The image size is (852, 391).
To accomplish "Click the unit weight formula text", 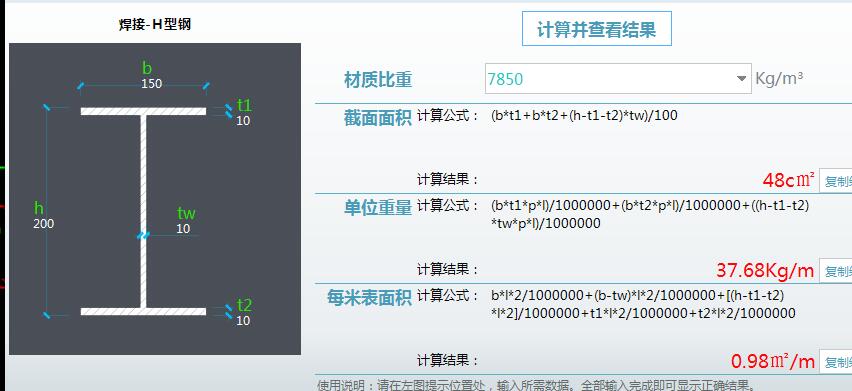I will tap(650, 215).
